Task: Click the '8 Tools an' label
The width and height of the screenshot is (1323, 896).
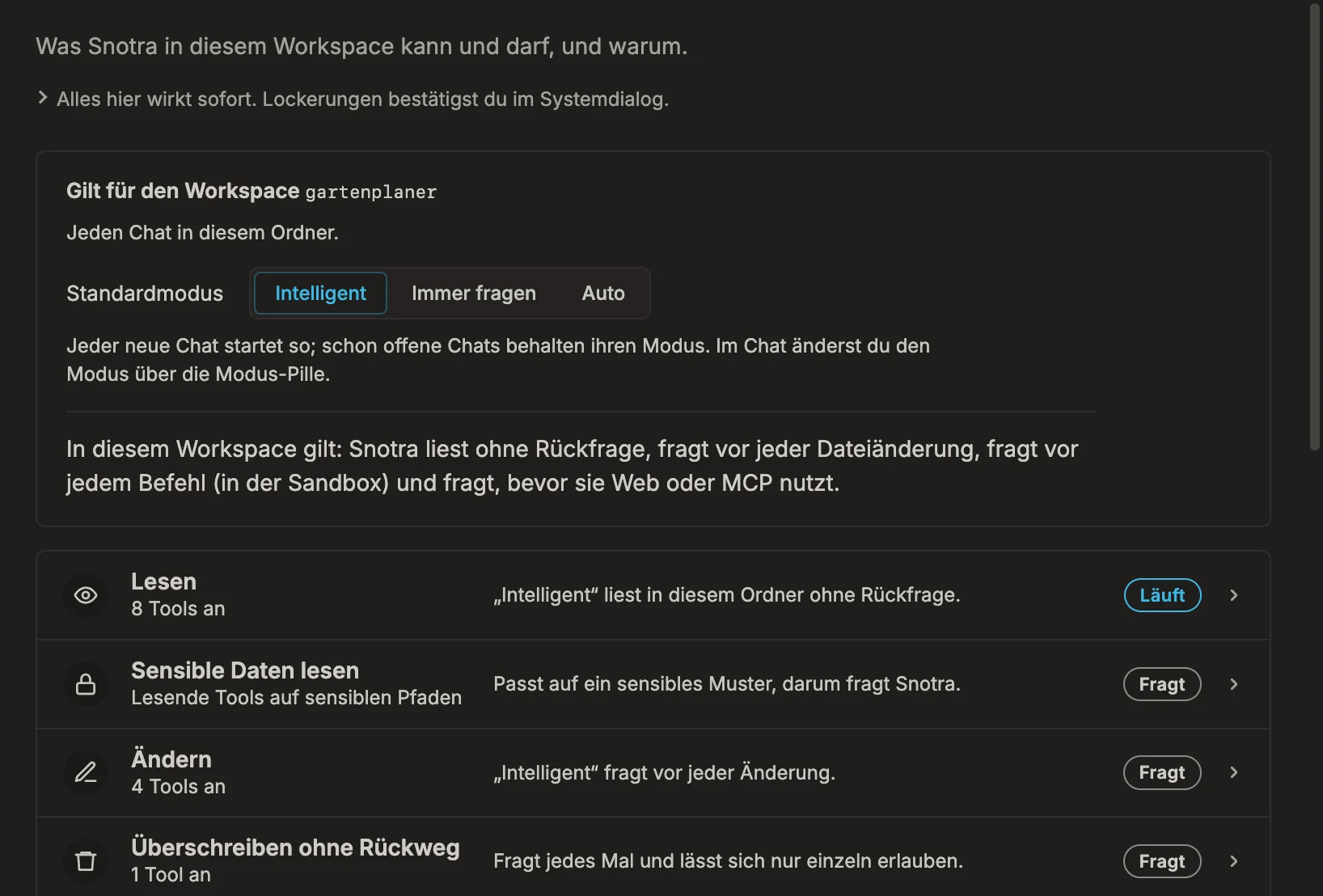Action: pyautogui.click(x=178, y=609)
